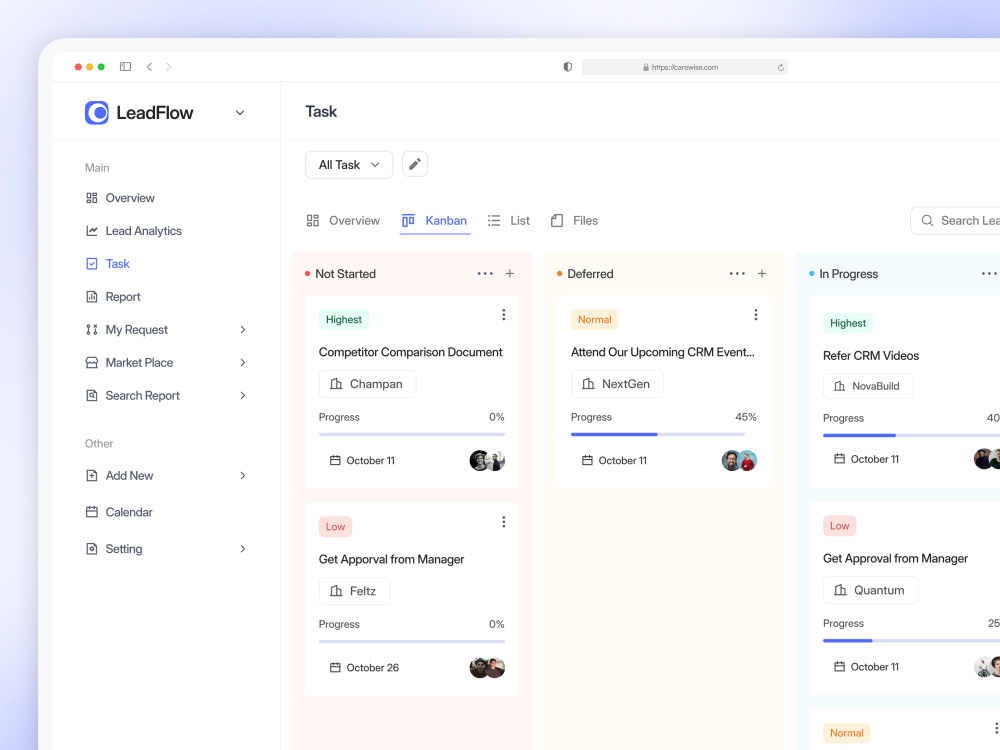
Task: Switch to the Kanban tab
Action: [434, 221]
